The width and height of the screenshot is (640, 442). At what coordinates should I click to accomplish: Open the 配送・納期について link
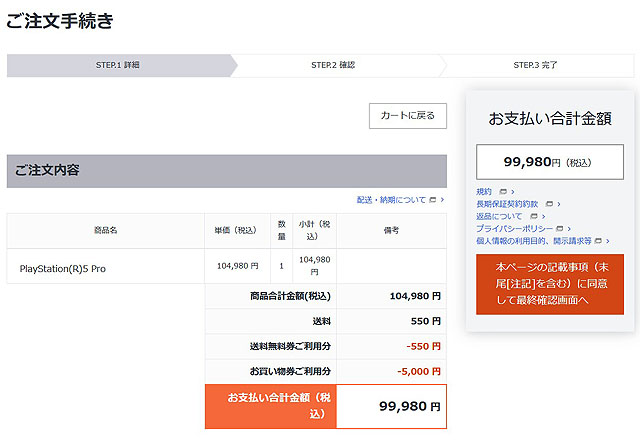coord(391,200)
